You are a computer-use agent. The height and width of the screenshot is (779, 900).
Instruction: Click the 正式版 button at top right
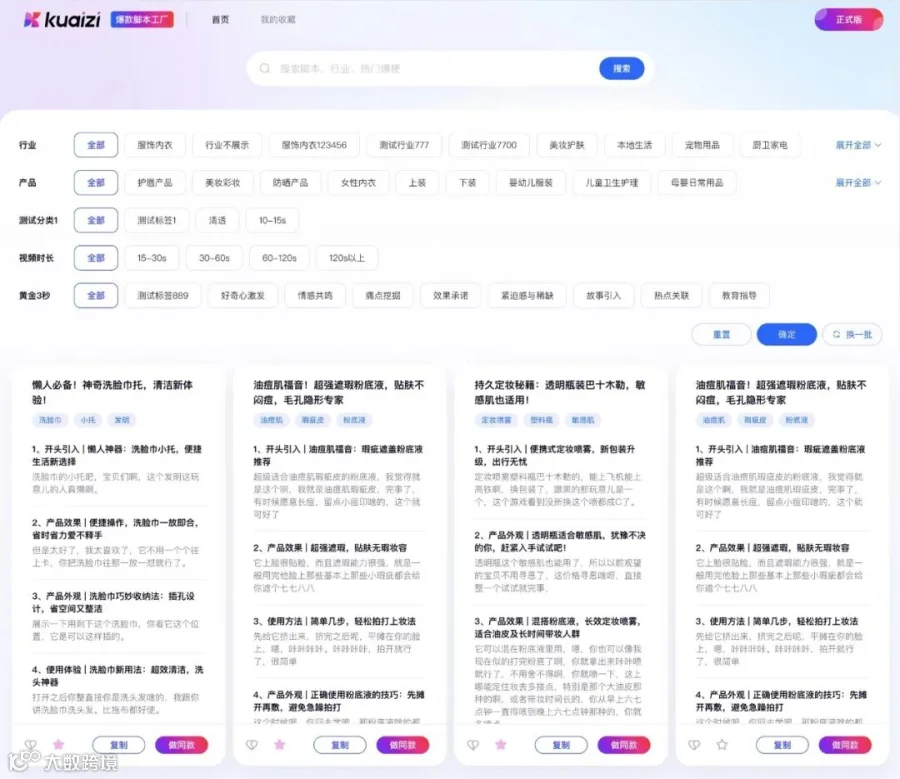coord(850,19)
